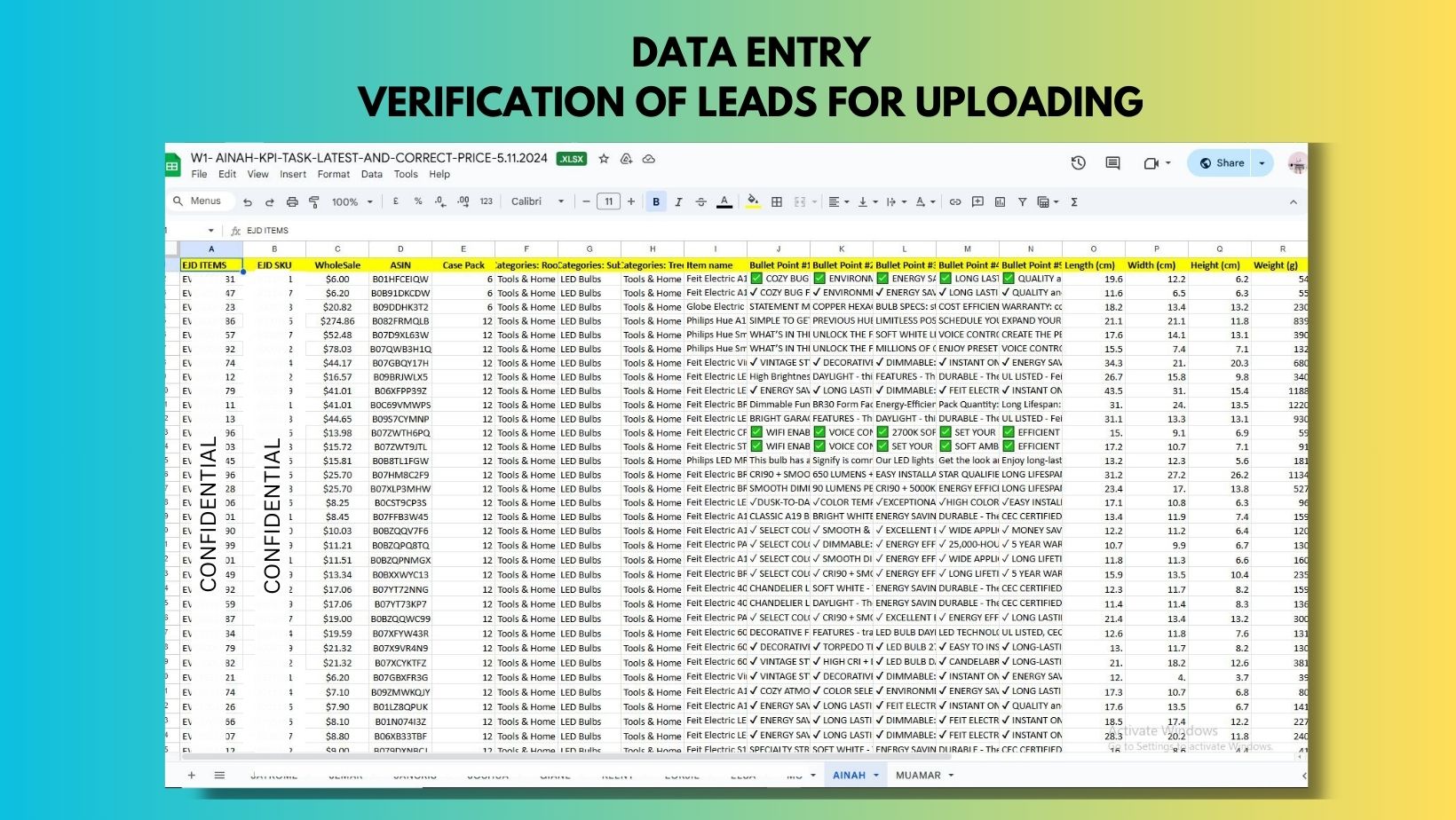Click the green .XLSX file badge
This screenshot has height=820, width=1456.
(x=572, y=159)
